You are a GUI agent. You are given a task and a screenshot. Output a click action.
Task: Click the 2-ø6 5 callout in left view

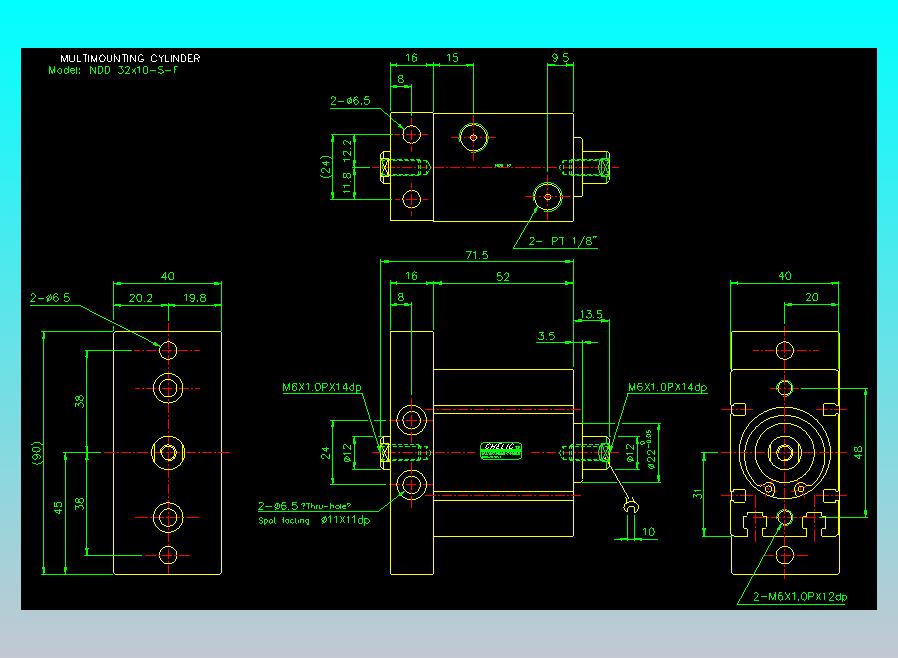[x=50, y=298]
